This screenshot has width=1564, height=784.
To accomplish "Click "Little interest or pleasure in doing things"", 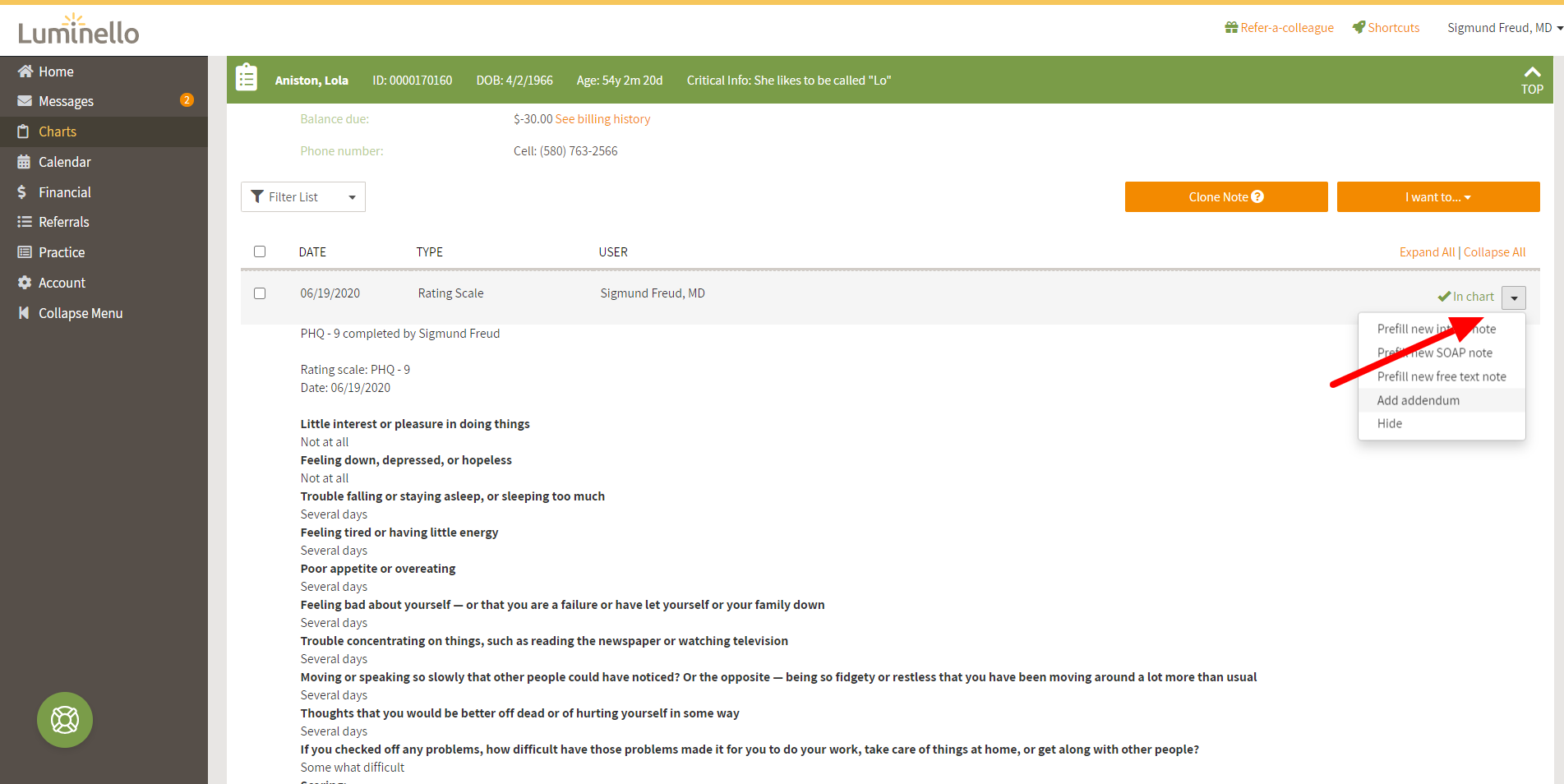I will [415, 424].
